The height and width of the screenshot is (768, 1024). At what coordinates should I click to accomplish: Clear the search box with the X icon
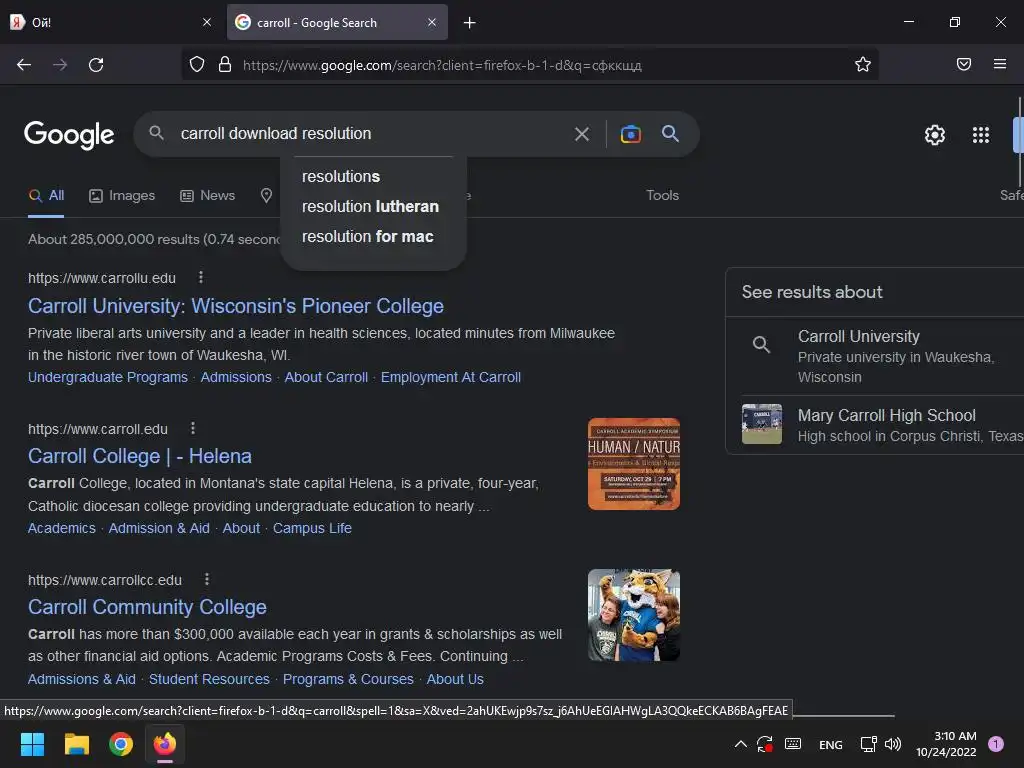581,134
